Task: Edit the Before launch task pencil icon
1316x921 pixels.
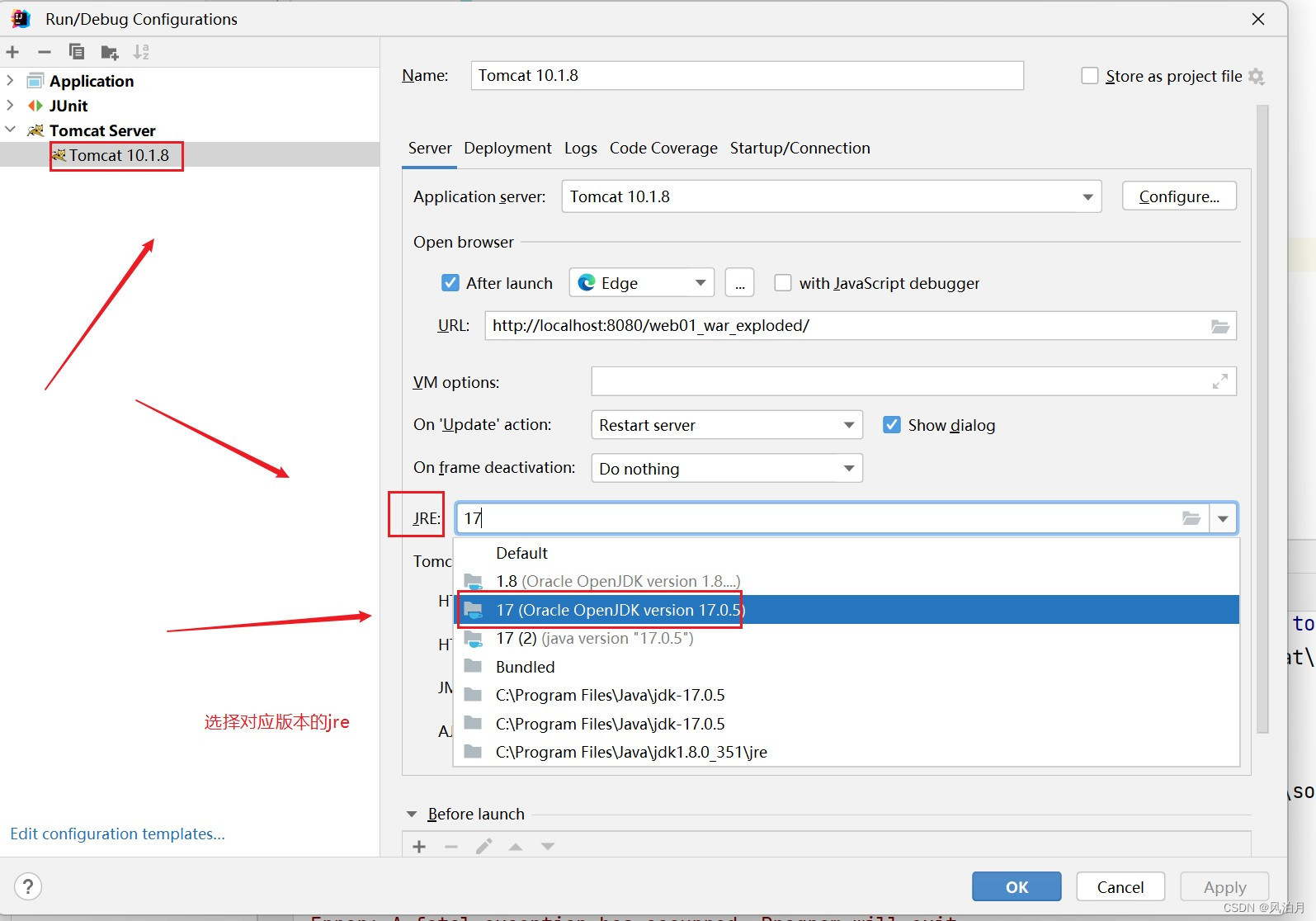Action: tap(484, 847)
